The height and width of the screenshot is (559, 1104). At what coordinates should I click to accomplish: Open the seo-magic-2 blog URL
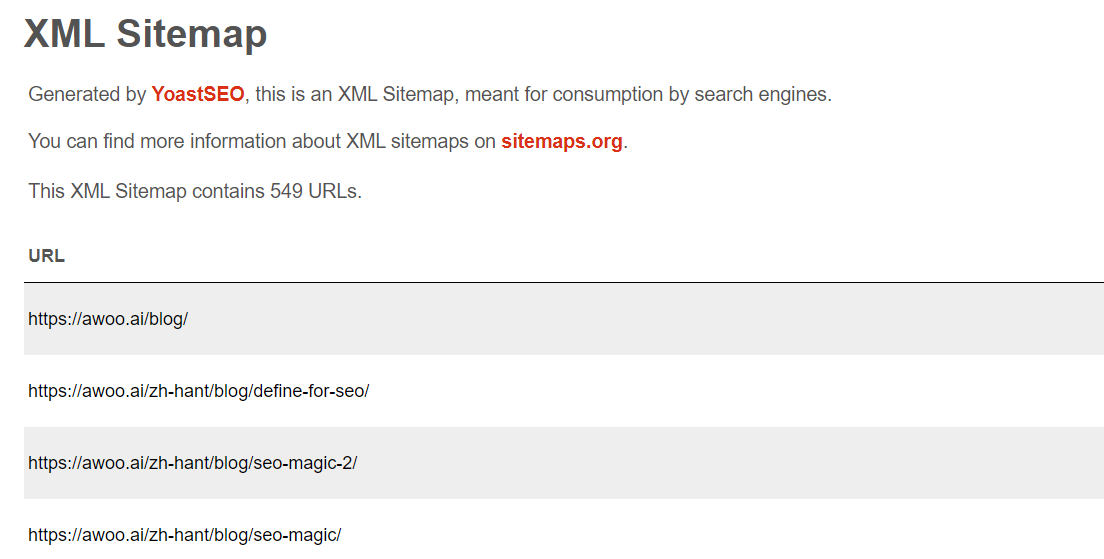(192, 463)
